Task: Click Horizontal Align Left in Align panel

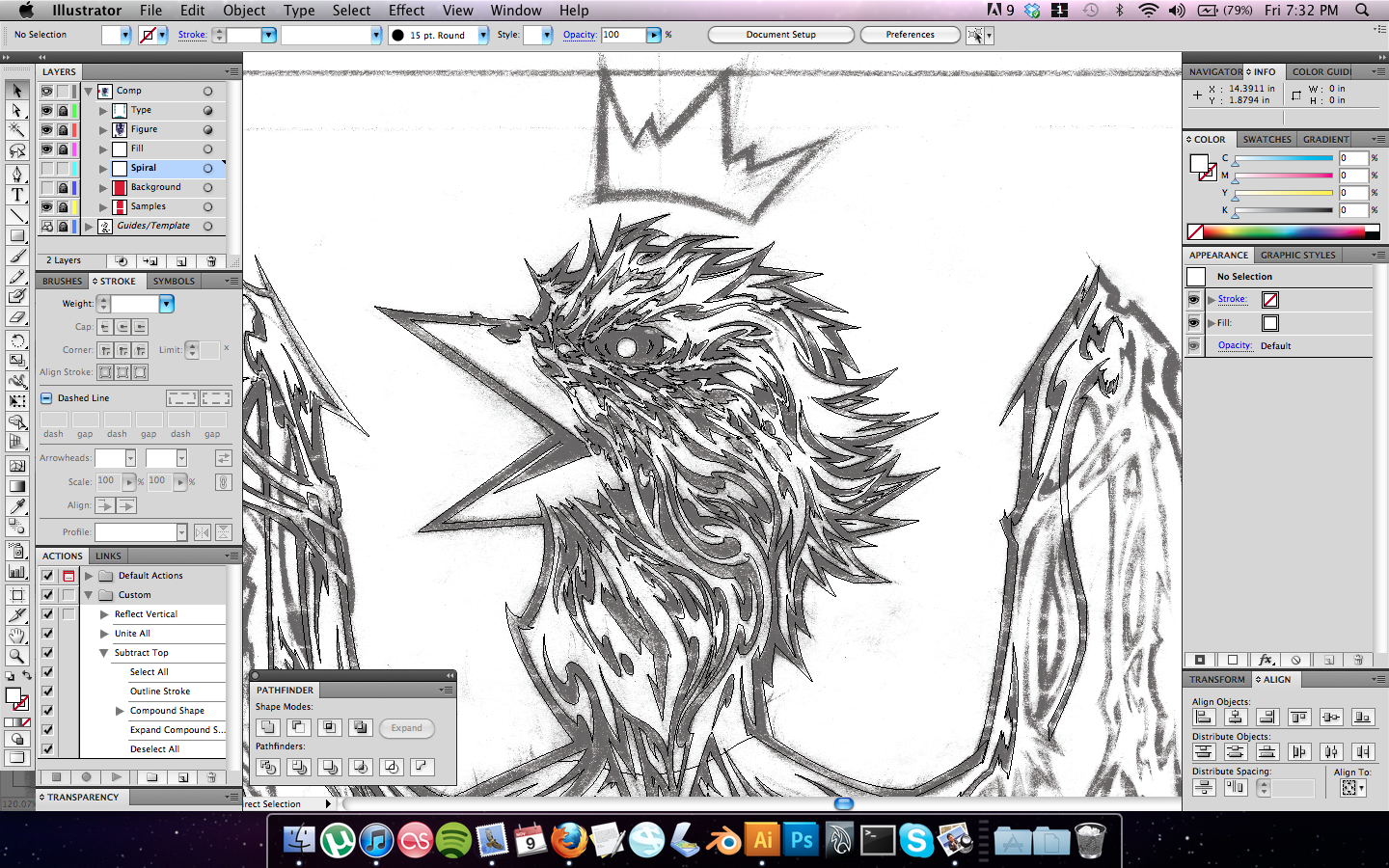Action: point(1204,717)
